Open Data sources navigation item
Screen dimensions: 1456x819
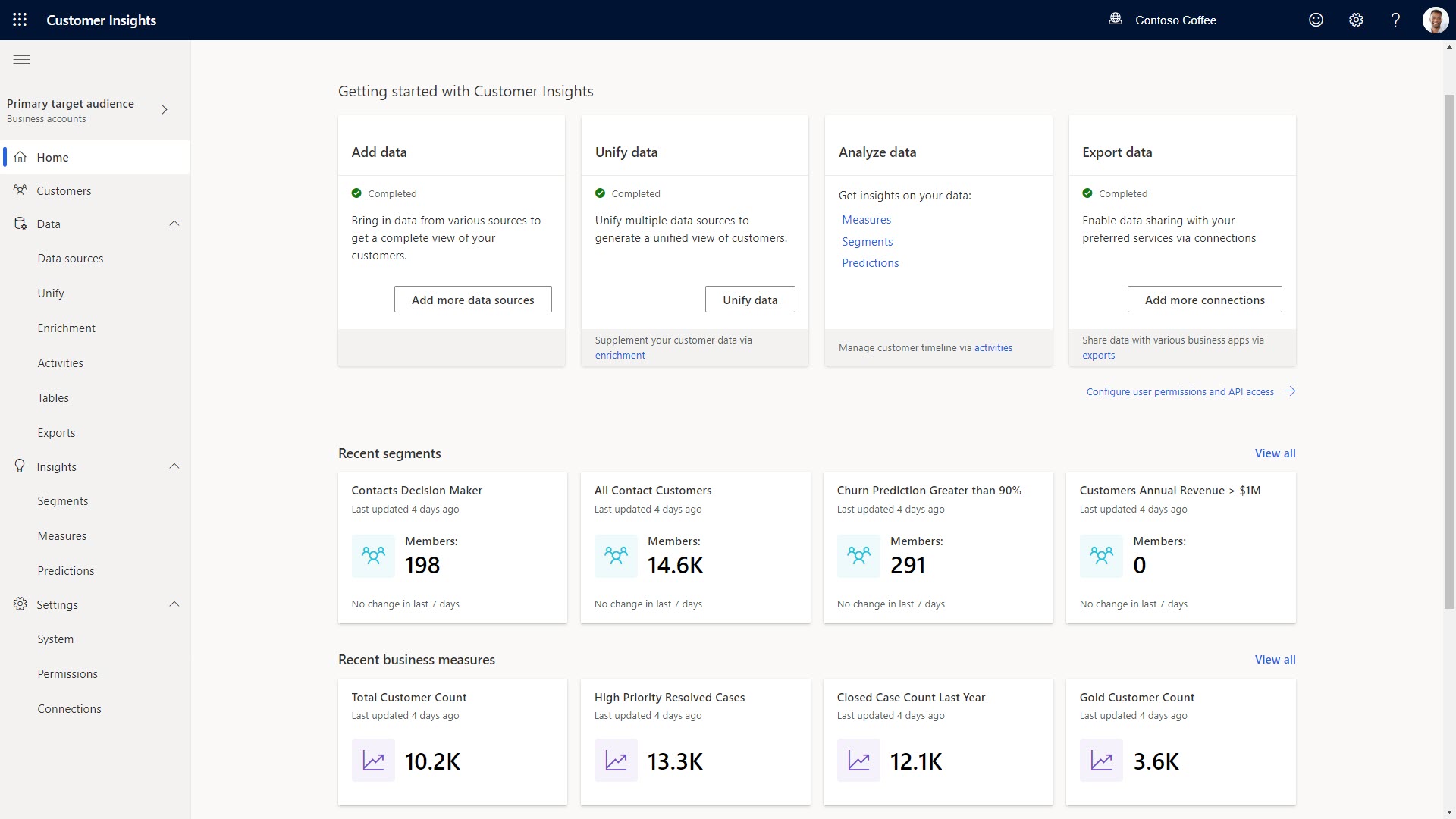(71, 259)
